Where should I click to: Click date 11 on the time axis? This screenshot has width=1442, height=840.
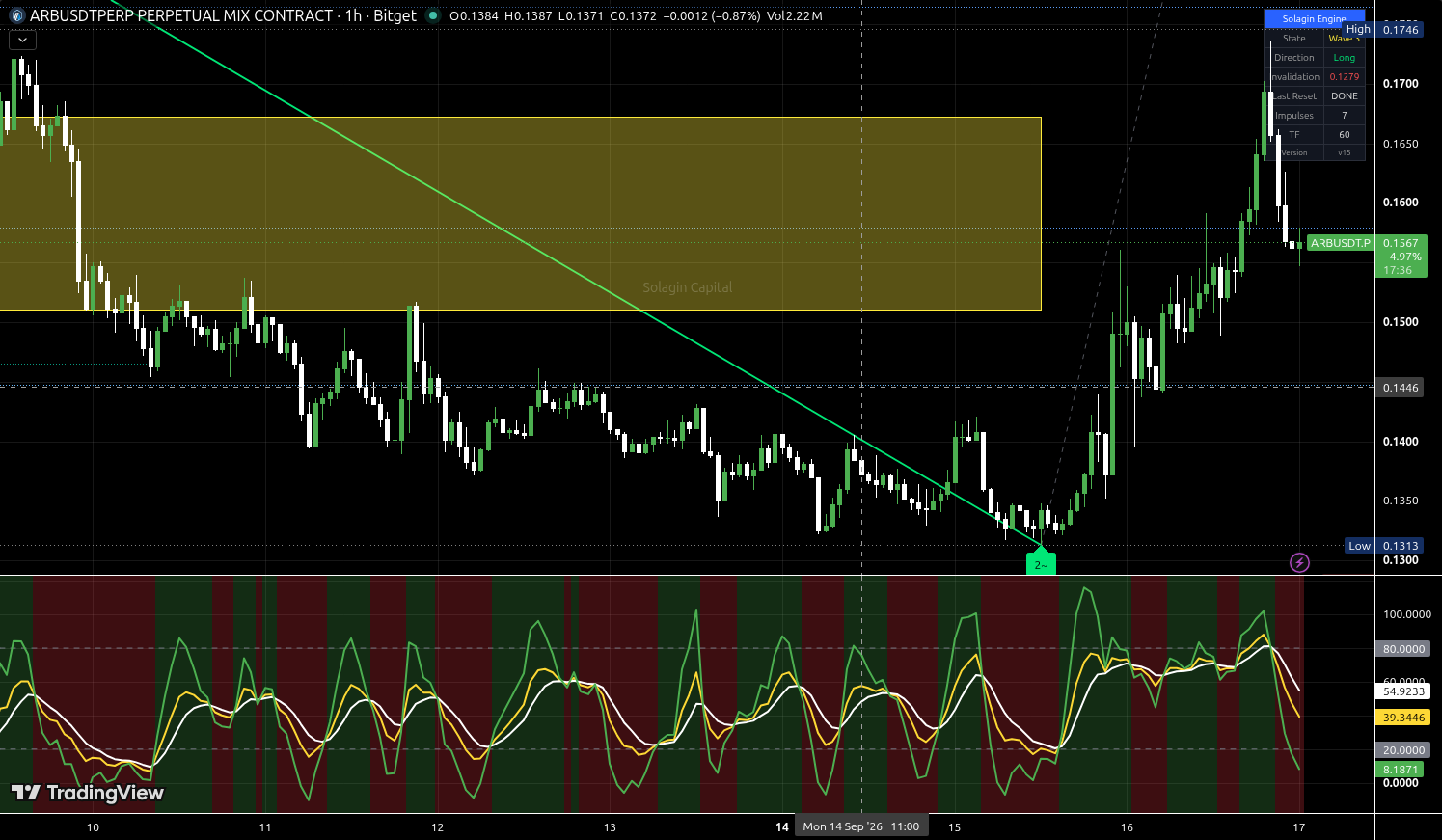265,827
